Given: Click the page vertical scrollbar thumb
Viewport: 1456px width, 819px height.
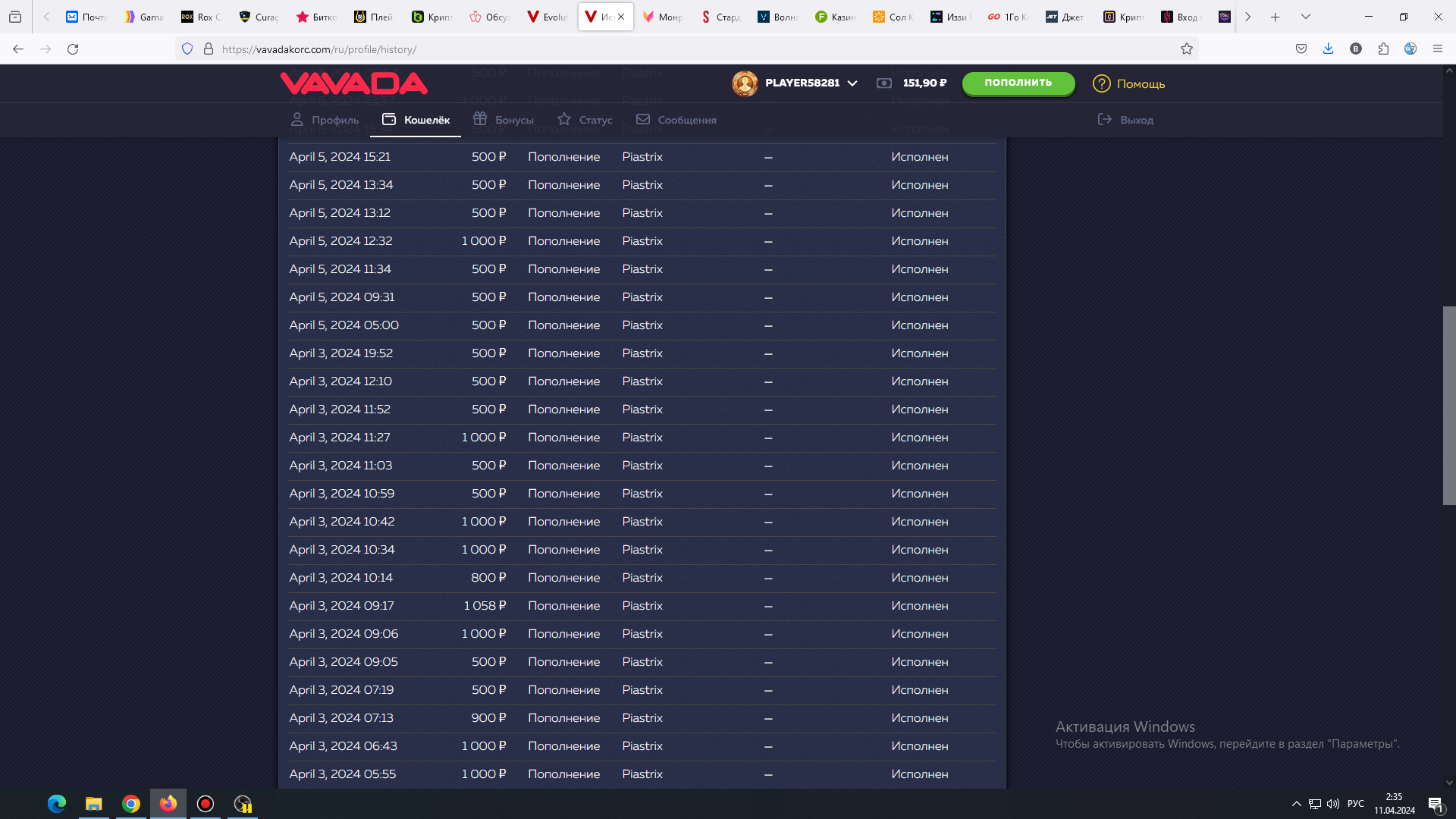Looking at the screenshot, I should (x=1449, y=406).
